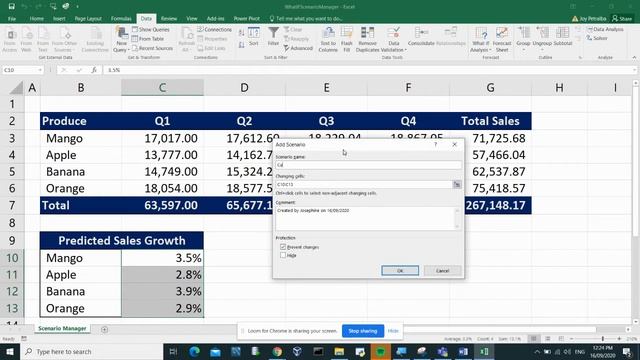Image resolution: width=640 pixels, height=360 pixels.
Task: Open Microsoft Word from the taskbar
Action: (463, 351)
